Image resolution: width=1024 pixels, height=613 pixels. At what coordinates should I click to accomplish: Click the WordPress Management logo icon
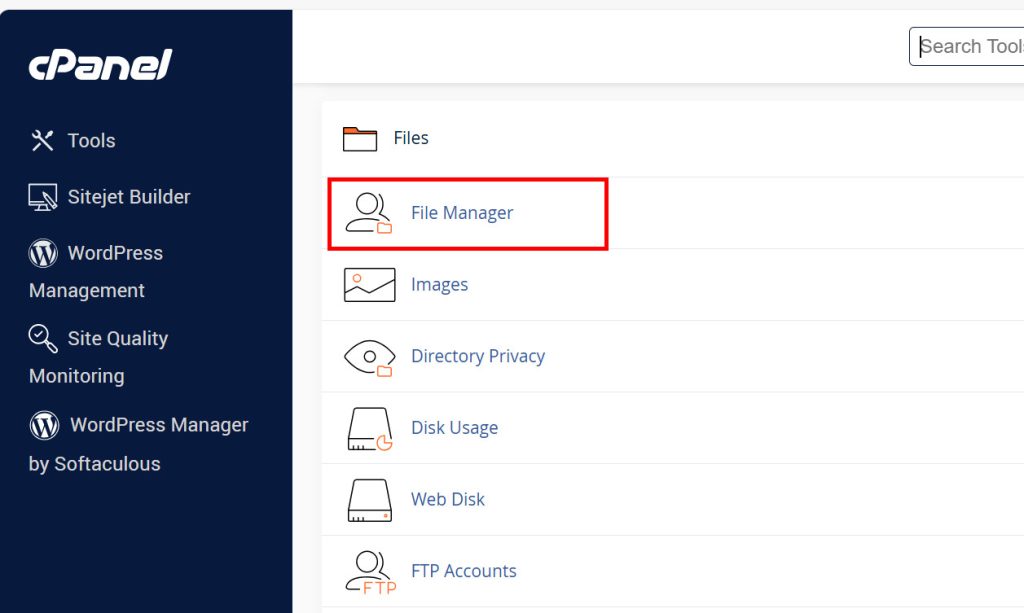(43, 253)
